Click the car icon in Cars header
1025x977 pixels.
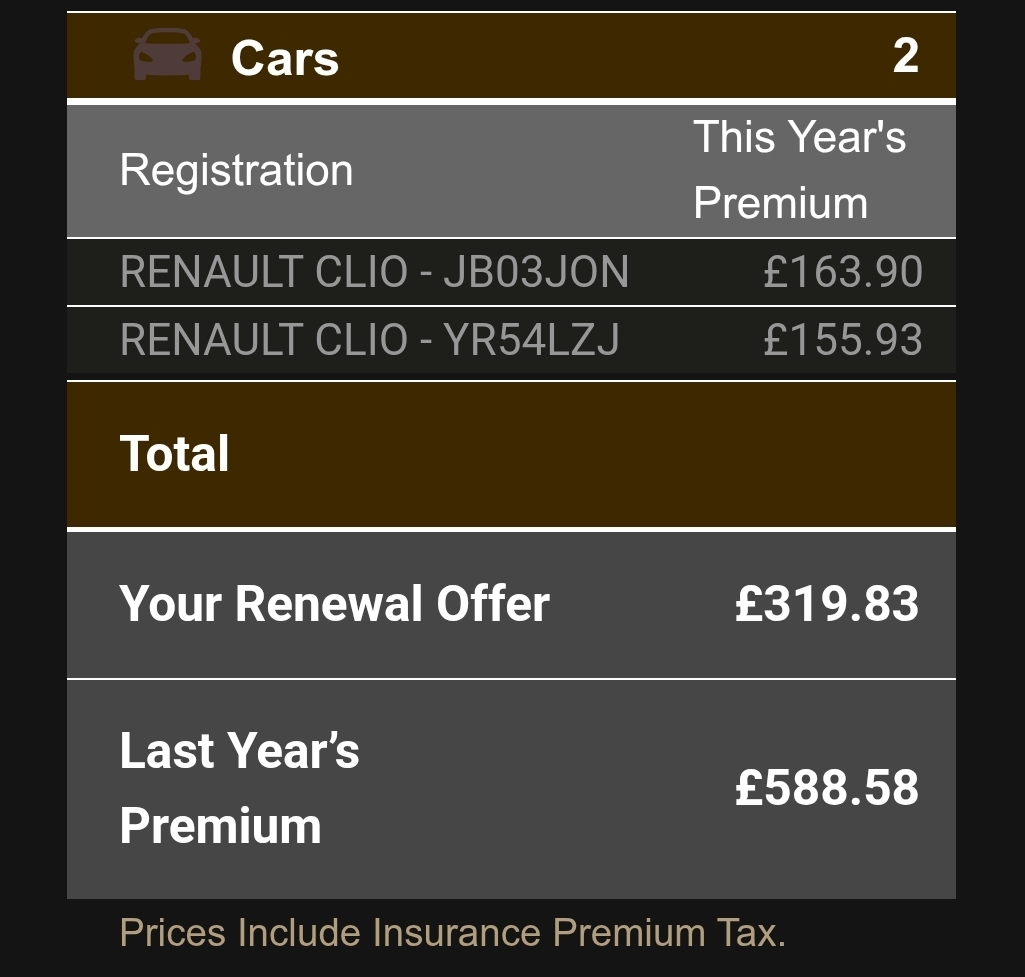point(167,55)
